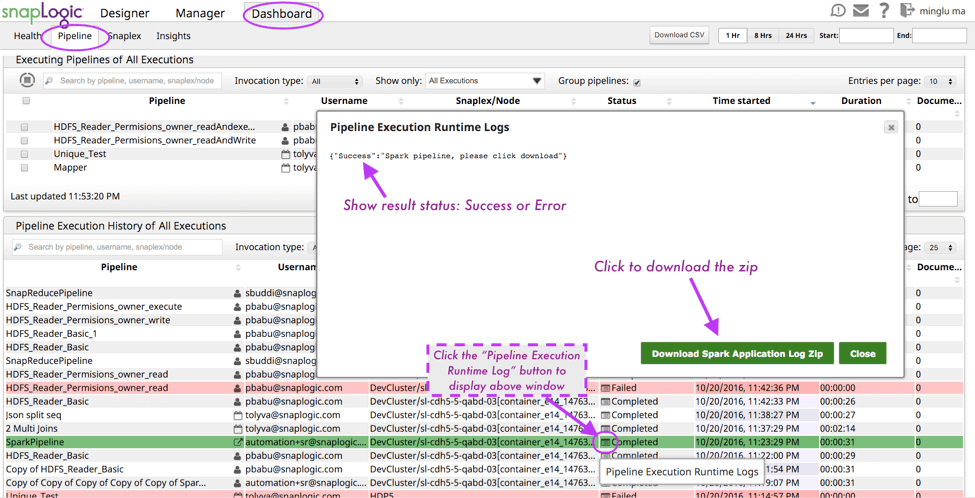Open runtime log icon for 2 Multi Joins row
The image size is (975, 498).
tap(605, 429)
